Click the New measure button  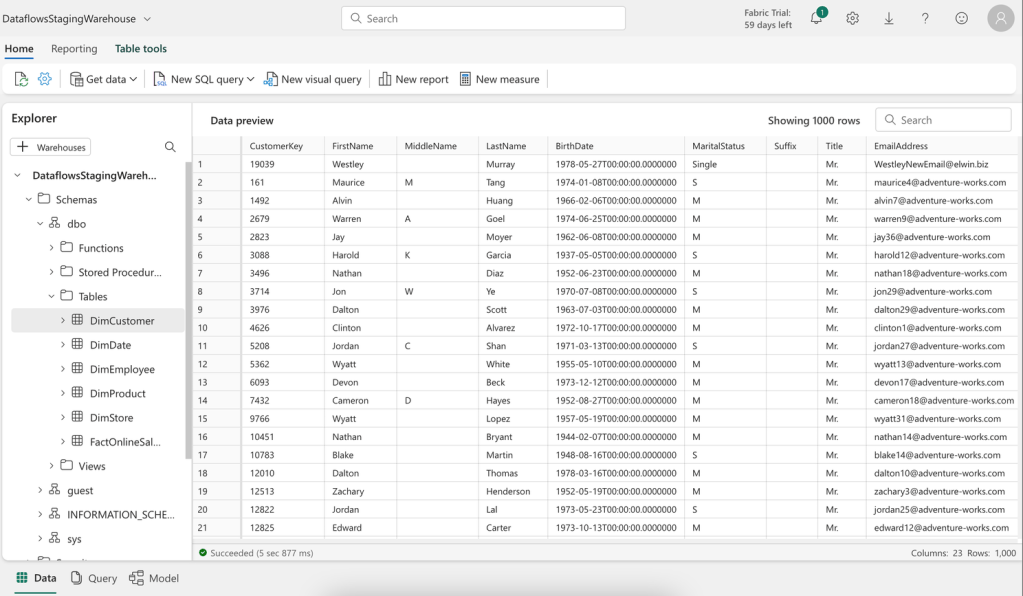(x=500, y=79)
